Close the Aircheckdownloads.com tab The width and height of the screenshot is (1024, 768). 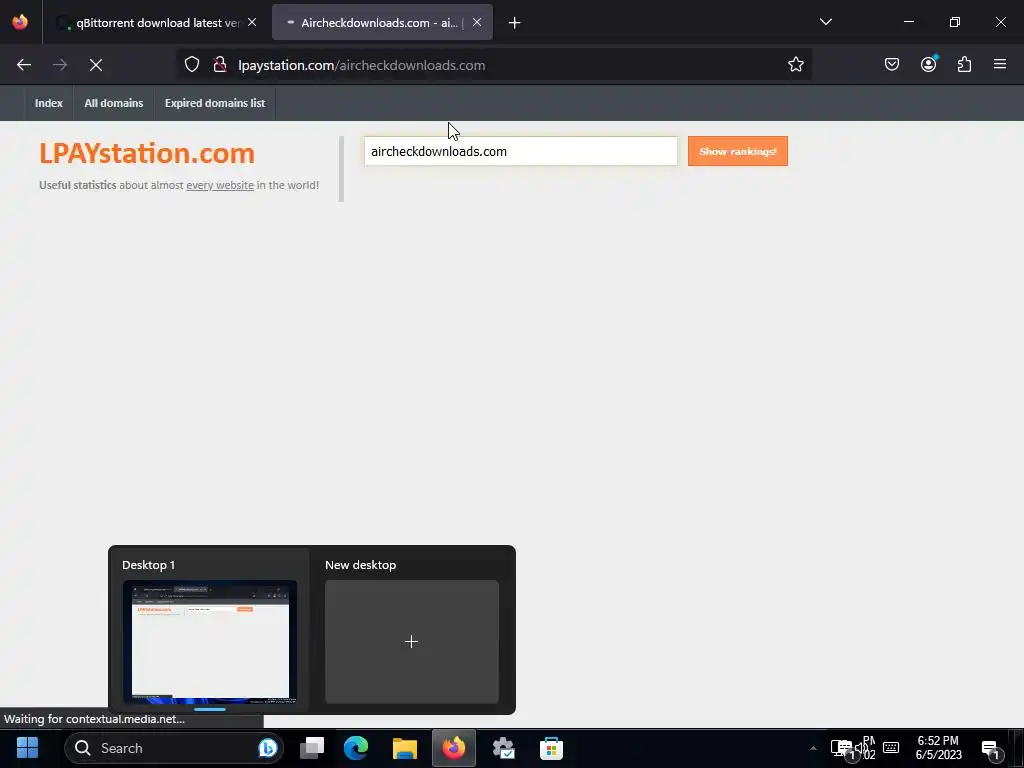pyautogui.click(x=477, y=22)
